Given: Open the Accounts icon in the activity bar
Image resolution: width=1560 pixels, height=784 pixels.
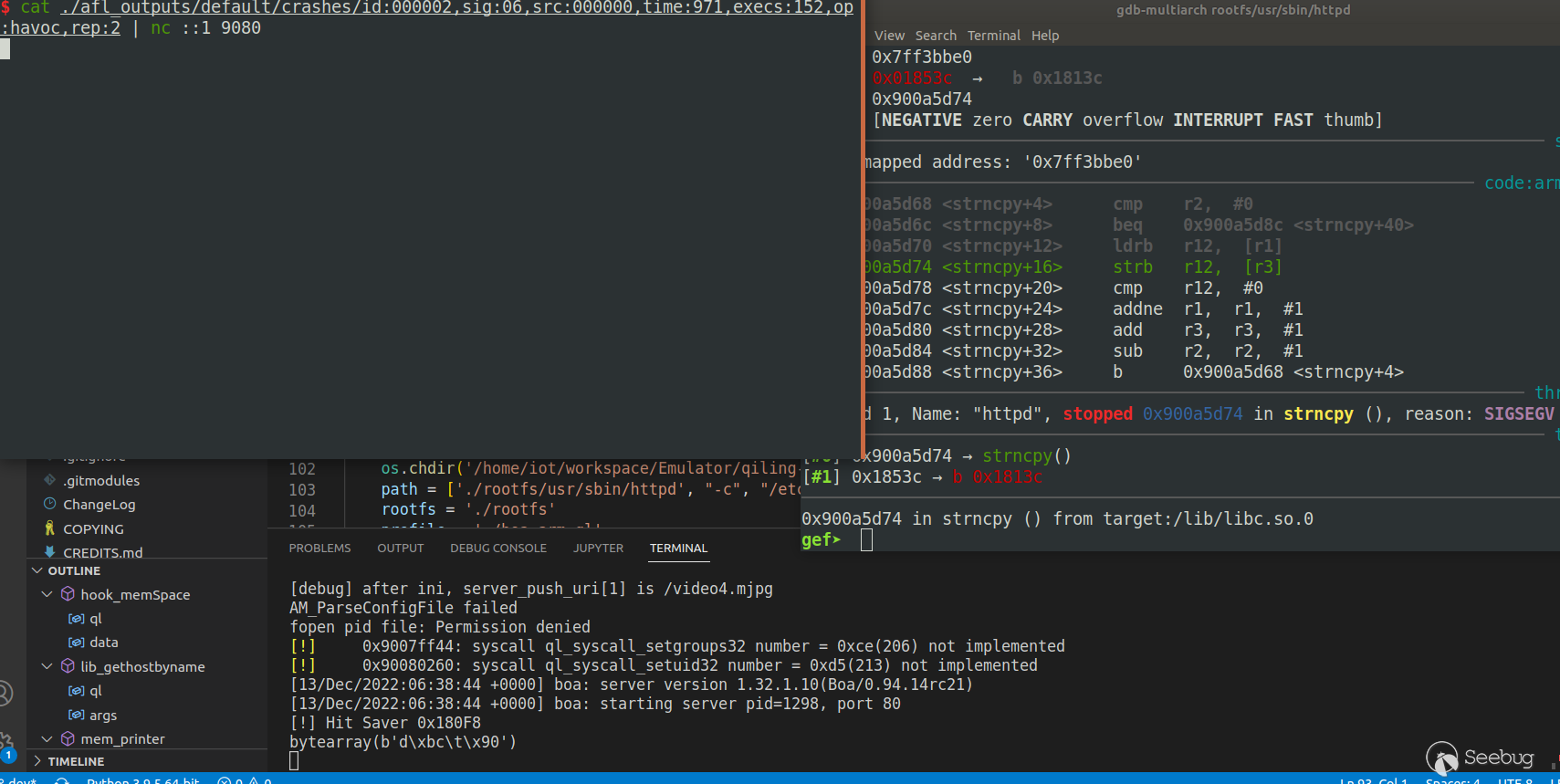Looking at the screenshot, I should (x=5, y=694).
